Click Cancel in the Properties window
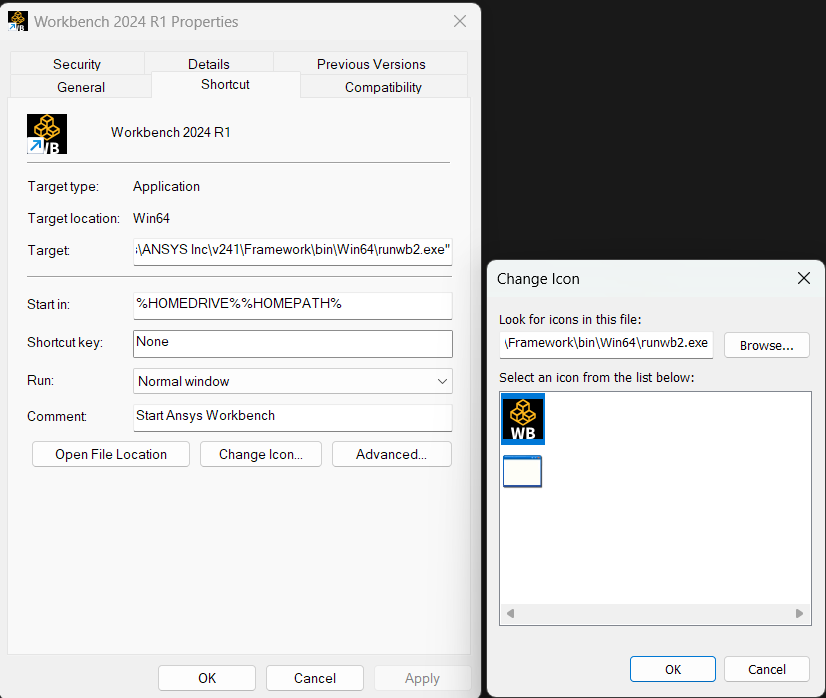This screenshot has width=826, height=698. [x=315, y=678]
